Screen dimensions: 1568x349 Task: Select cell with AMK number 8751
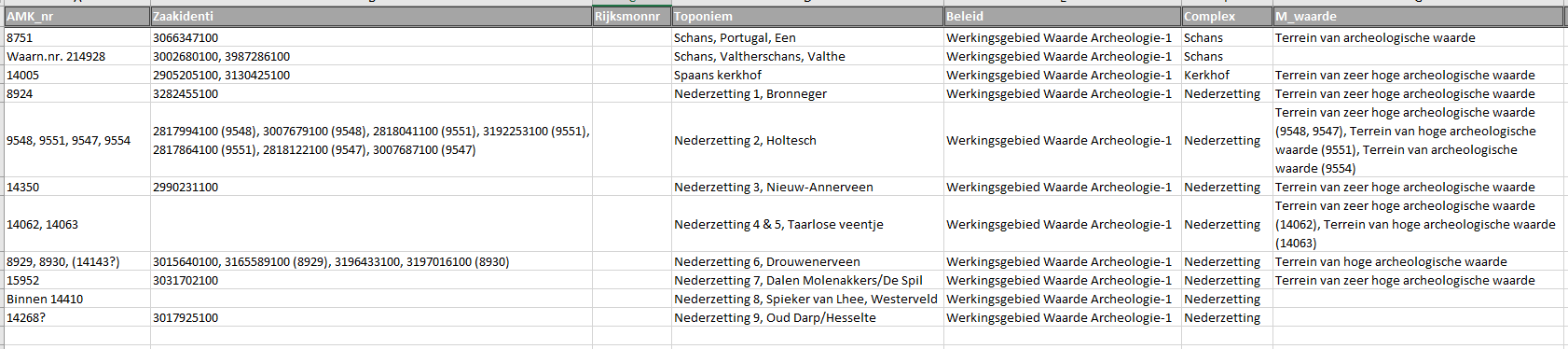[x=77, y=37]
